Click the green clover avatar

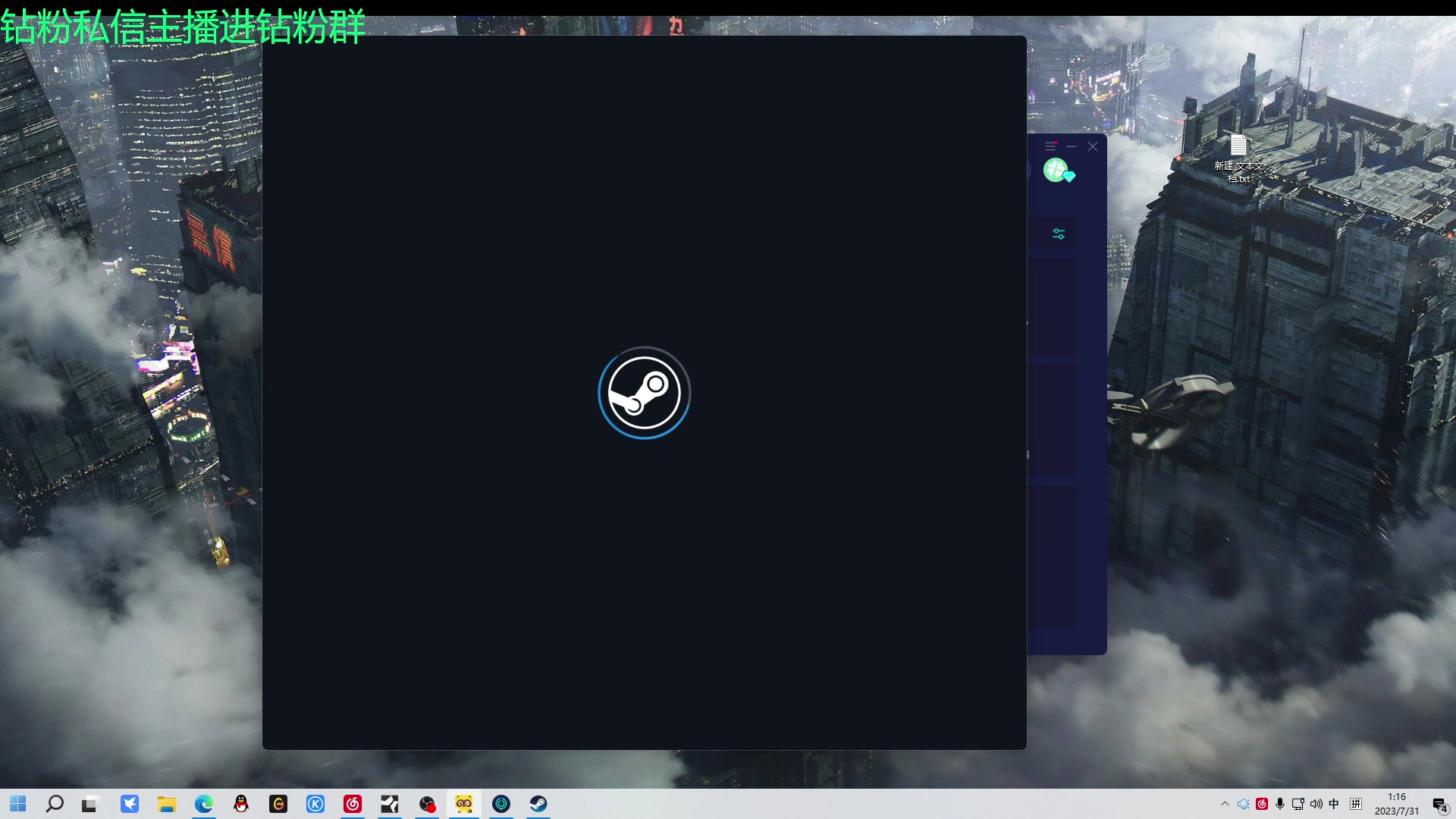pos(1056,170)
